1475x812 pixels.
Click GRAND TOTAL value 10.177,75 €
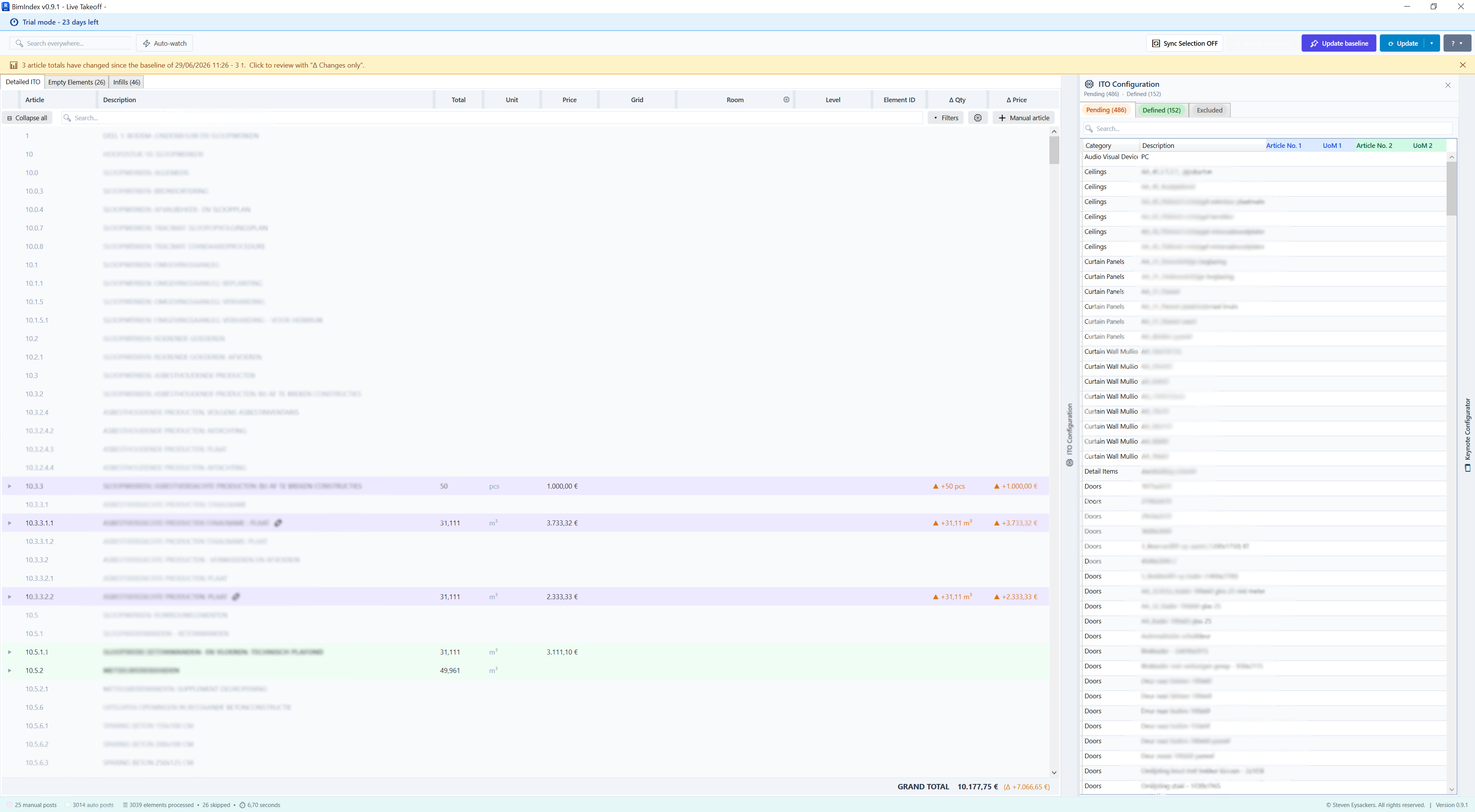click(978, 787)
